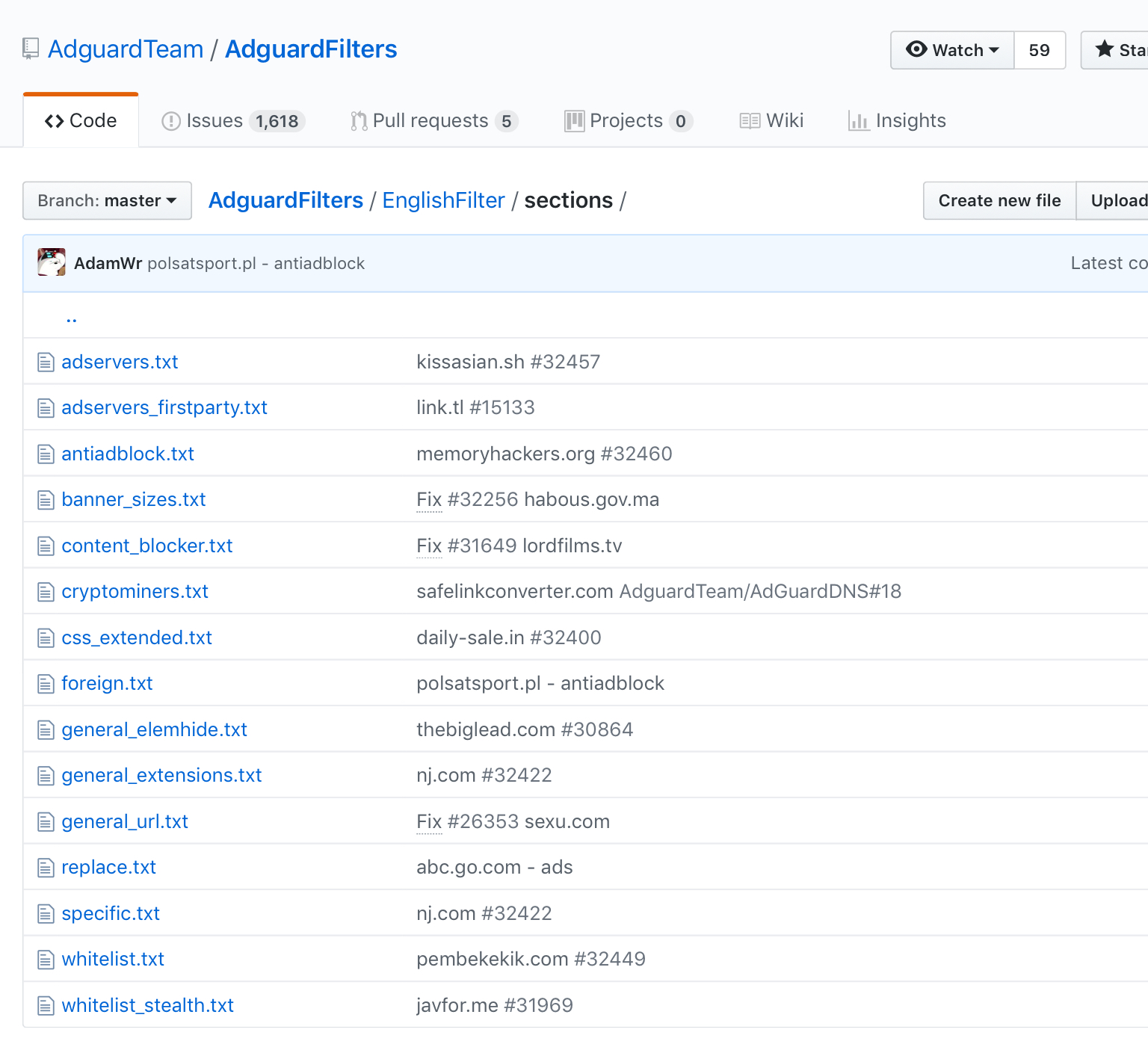Open adservers_firstparty.txt file
The image size is (1148, 1053).
tap(164, 408)
